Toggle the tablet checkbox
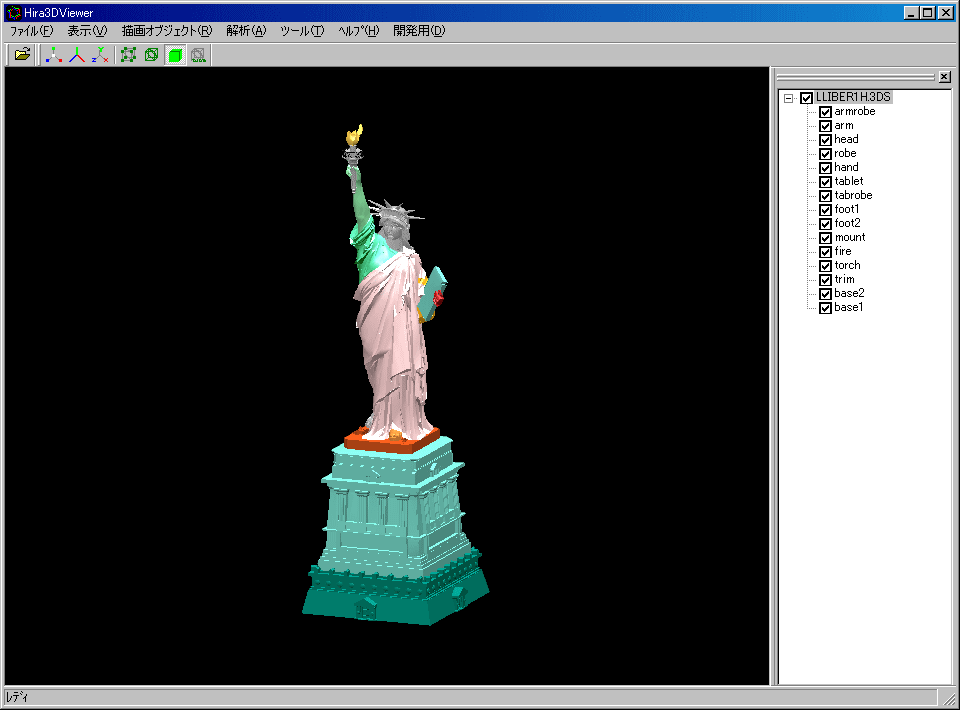The image size is (960, 710). point(825,182)
